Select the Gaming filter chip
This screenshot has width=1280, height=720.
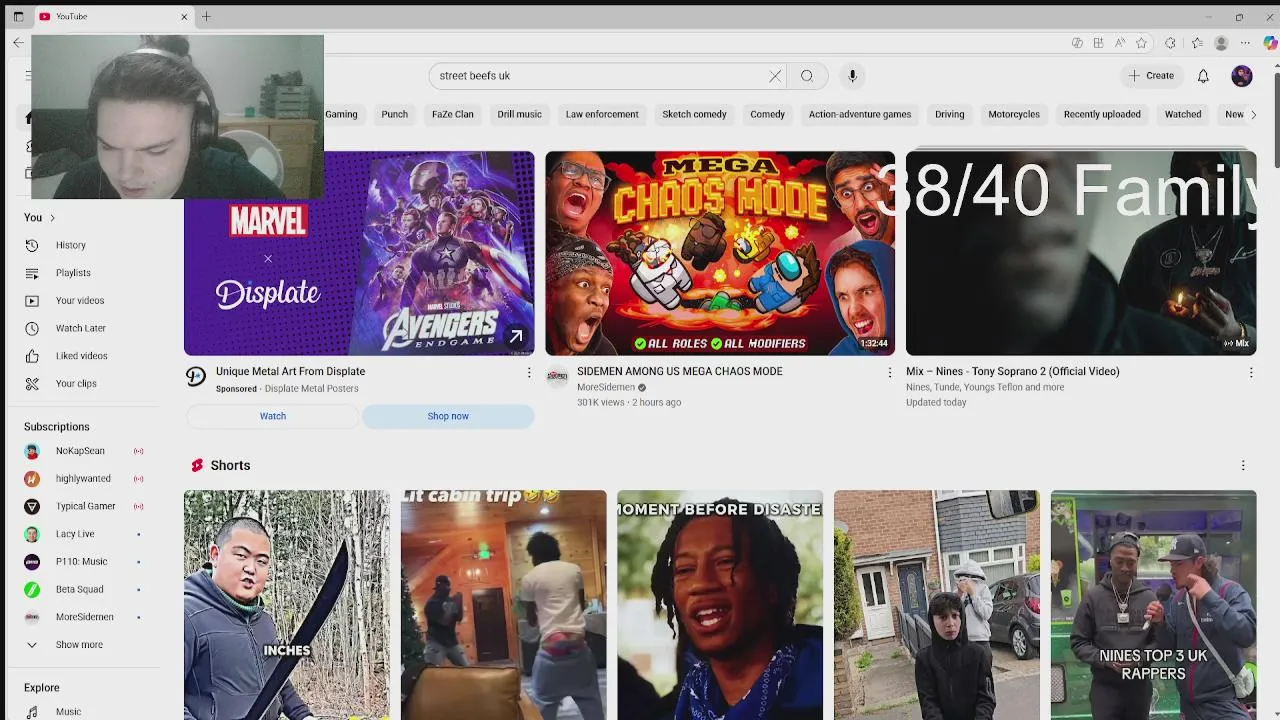[x=341, y=114]
